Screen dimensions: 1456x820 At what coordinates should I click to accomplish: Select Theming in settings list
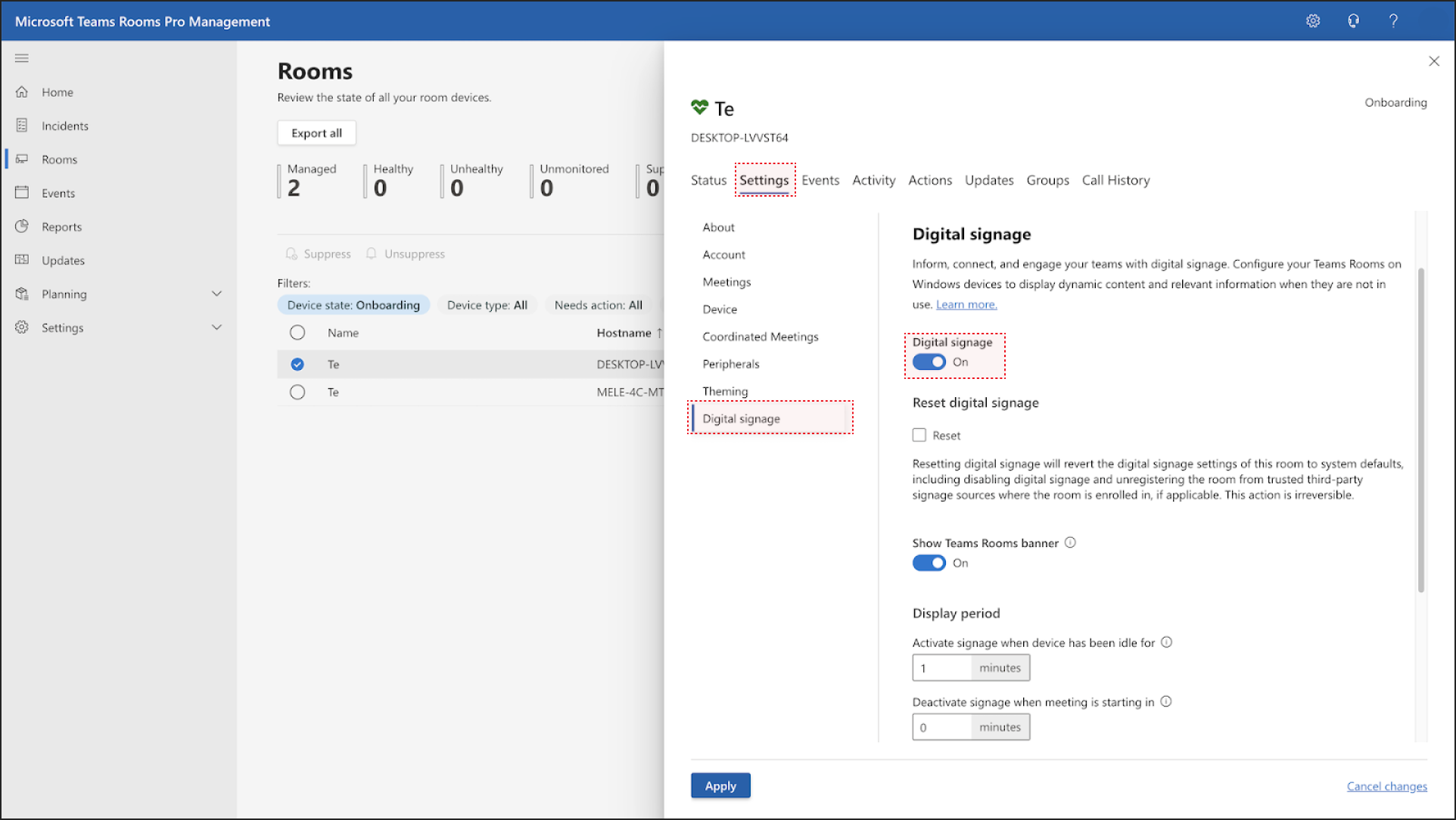(x=725, y=391)
